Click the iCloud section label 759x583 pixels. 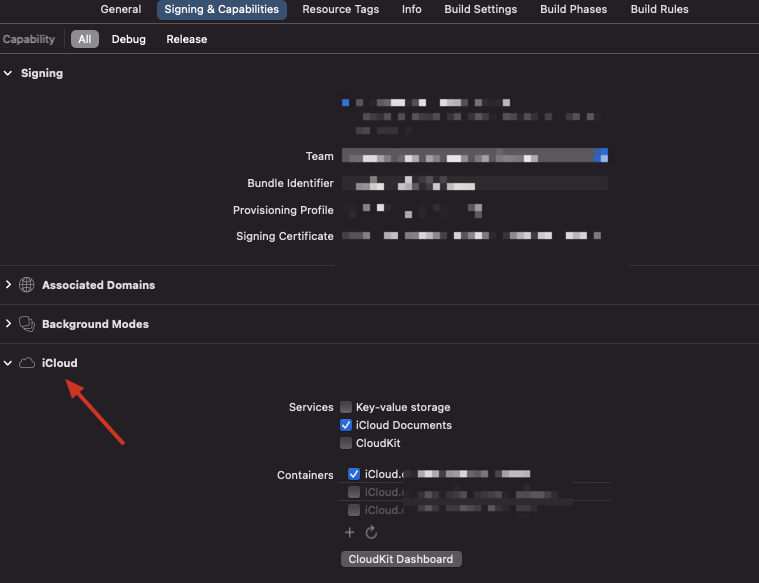pyautogui.click(x=59, y=363)
